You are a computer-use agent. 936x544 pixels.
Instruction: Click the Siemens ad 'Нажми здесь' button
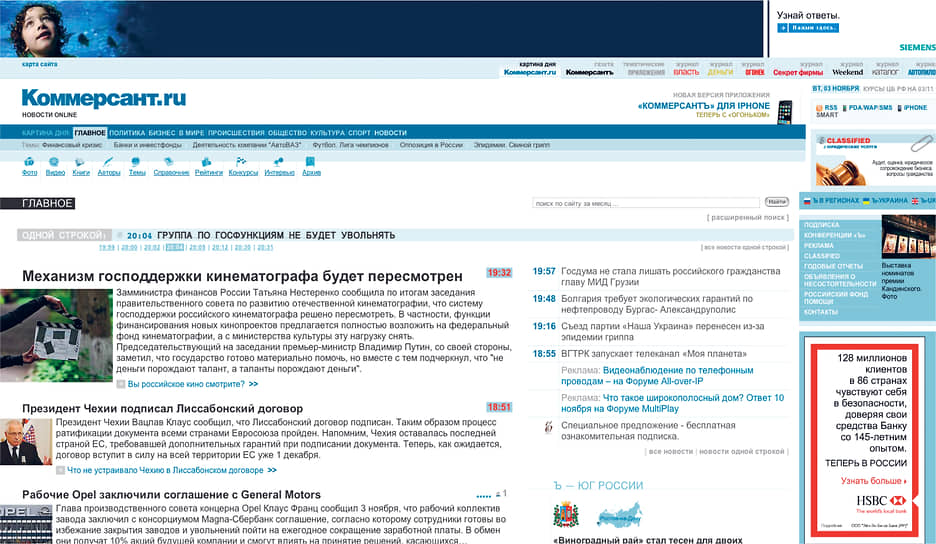tap(808, 28)
